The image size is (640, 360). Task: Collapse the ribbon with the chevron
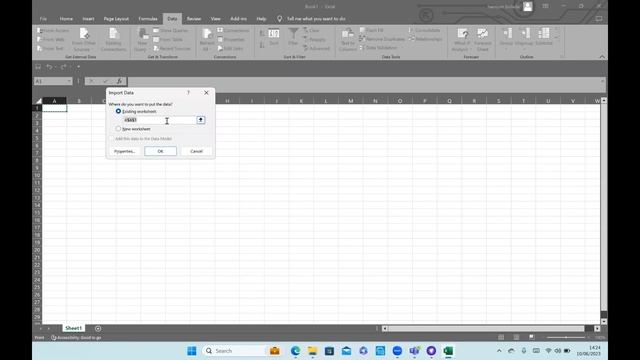click(602, 57)
